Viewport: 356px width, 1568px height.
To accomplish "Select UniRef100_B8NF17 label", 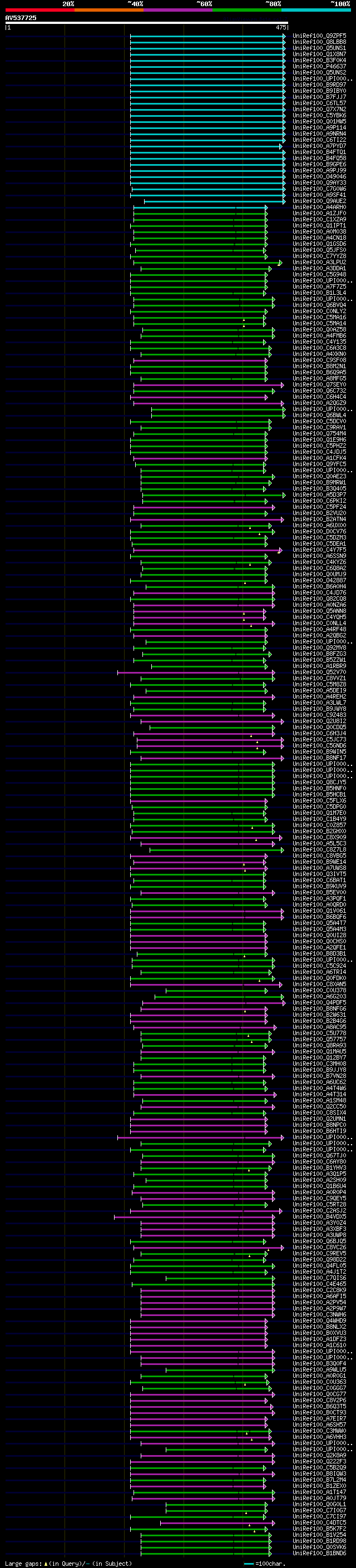I will [x=319, y=758].
